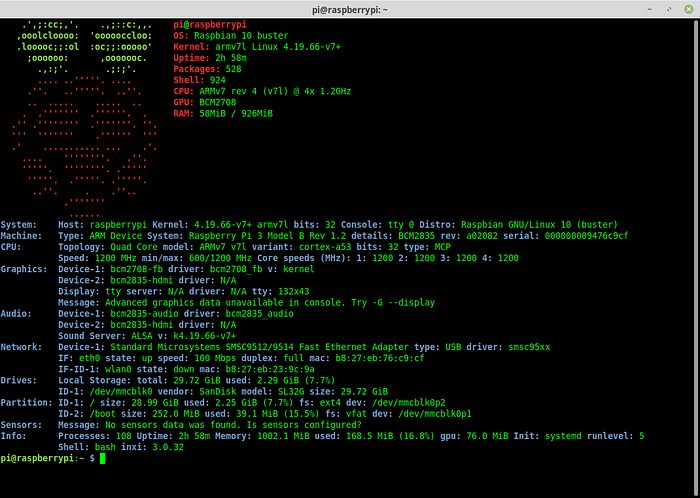
Task: Click the shell prompt 'pi@raspberrypi:~ $'
Action: pyautogui.click(x=47, y=459)
